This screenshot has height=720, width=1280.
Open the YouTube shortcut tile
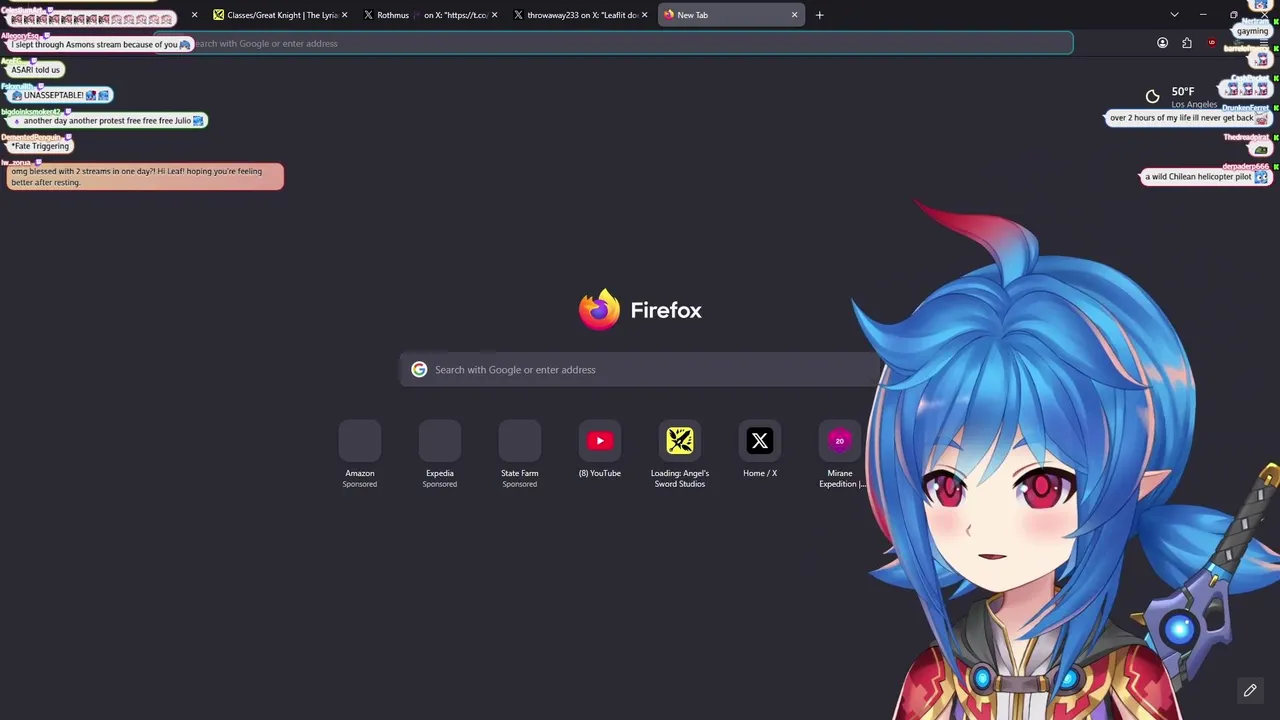(x=600, y=450)
